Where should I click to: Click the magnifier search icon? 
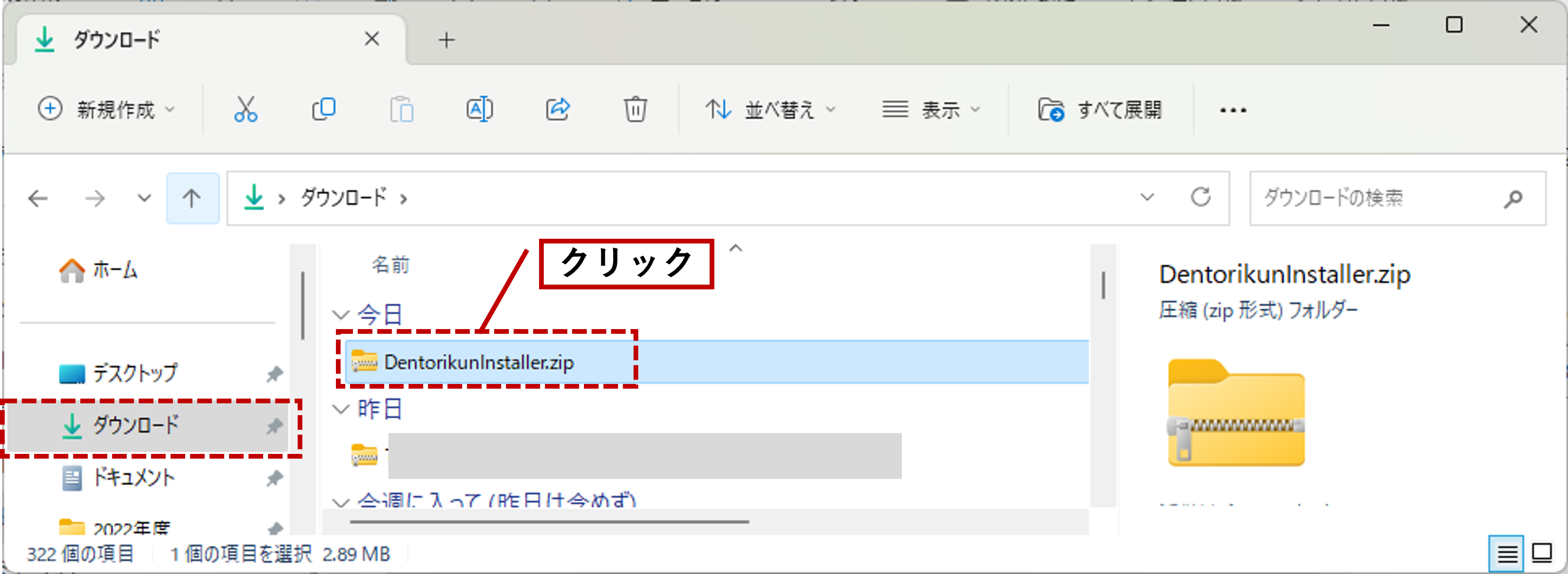pyautogui.click(x=1513, y=198)
